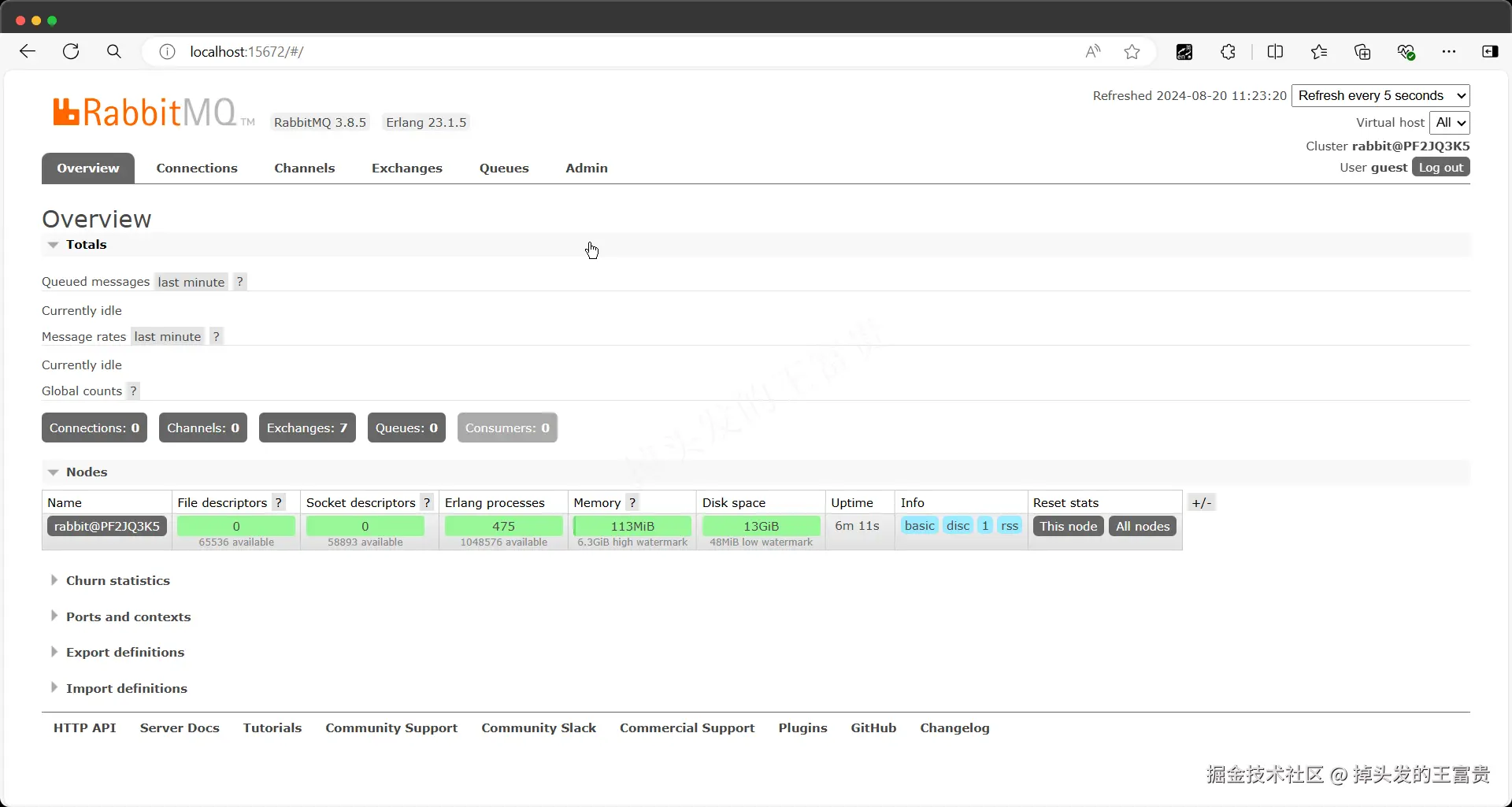
Task: Open Read Aloud in address bar
Action: pos(1093,52)
